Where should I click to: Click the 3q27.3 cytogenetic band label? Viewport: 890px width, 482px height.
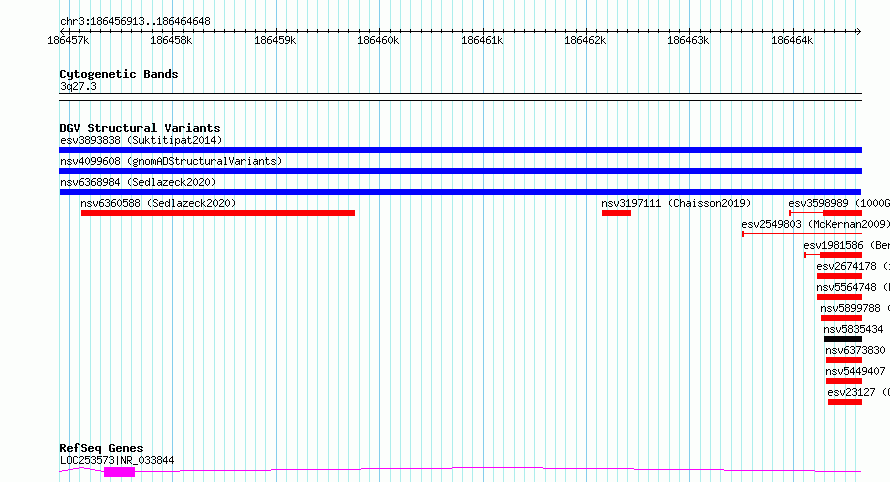tap(78, 86)
